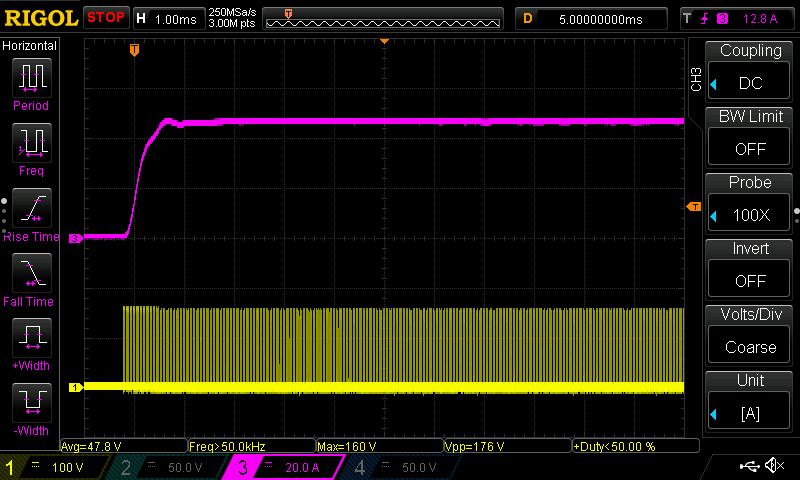The image size is (800, 480).
Task: Toggle the speaker sound icon
Action: [x=775, y=466]
